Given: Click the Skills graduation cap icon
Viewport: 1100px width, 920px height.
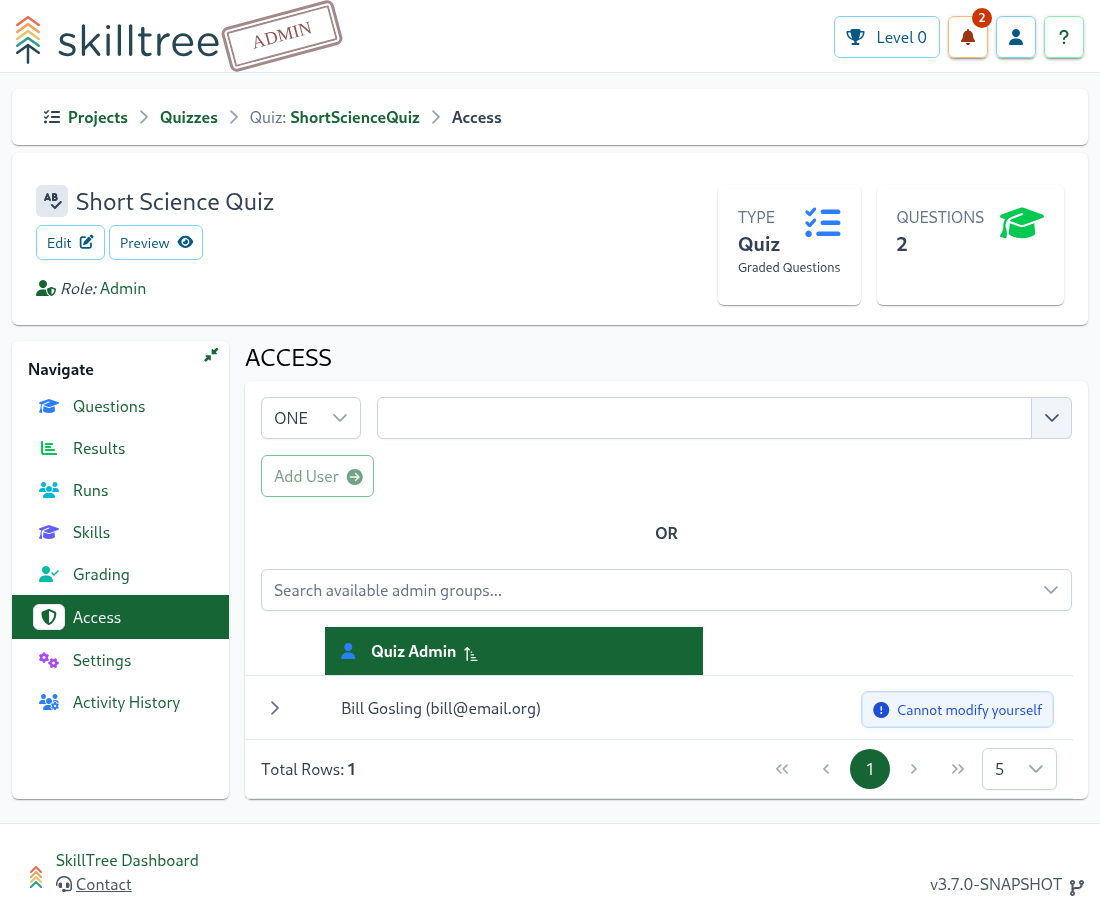Looking at the screenshot, I should (x=48, y=533).
